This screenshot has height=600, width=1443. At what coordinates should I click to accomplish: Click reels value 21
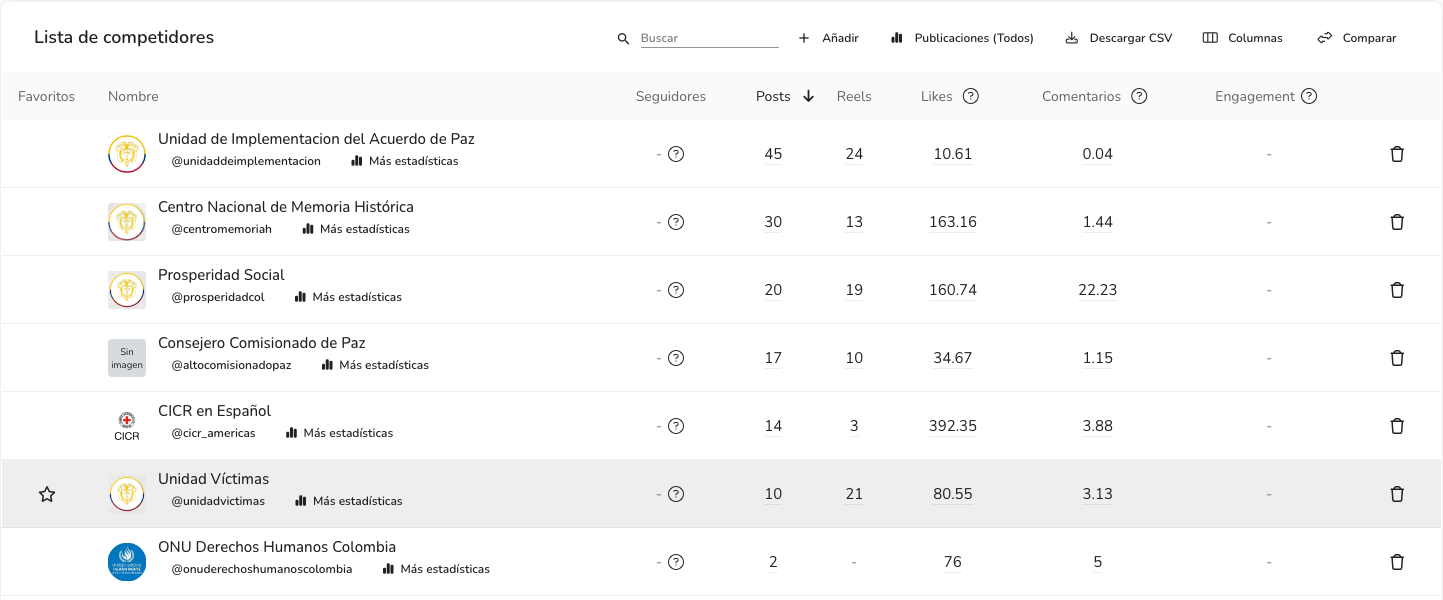coord(854,494)
